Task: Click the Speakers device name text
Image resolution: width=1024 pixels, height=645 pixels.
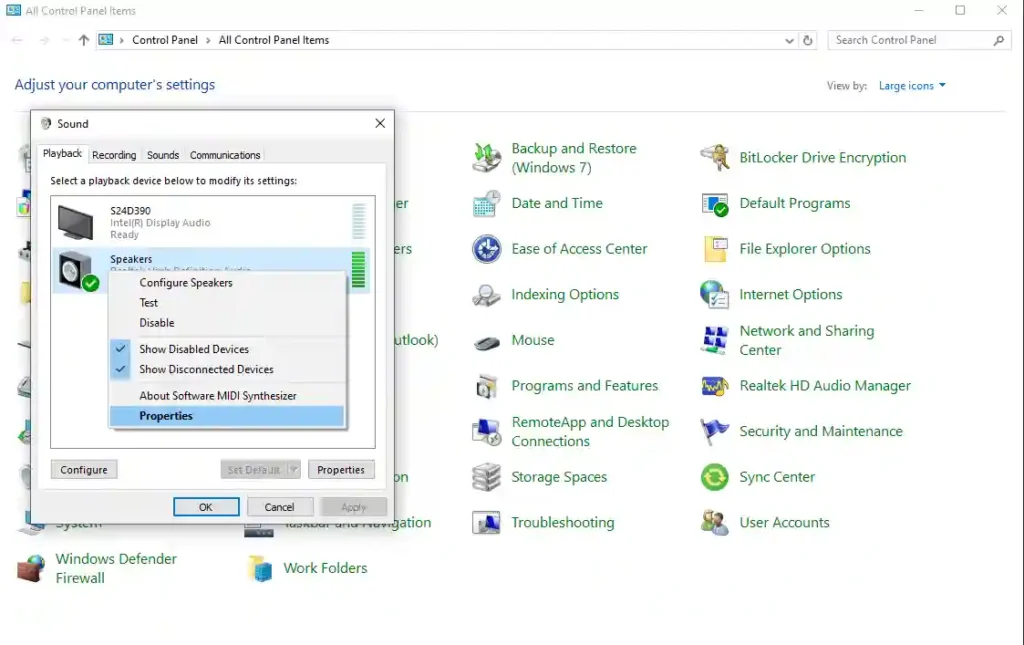Action: 131,259
